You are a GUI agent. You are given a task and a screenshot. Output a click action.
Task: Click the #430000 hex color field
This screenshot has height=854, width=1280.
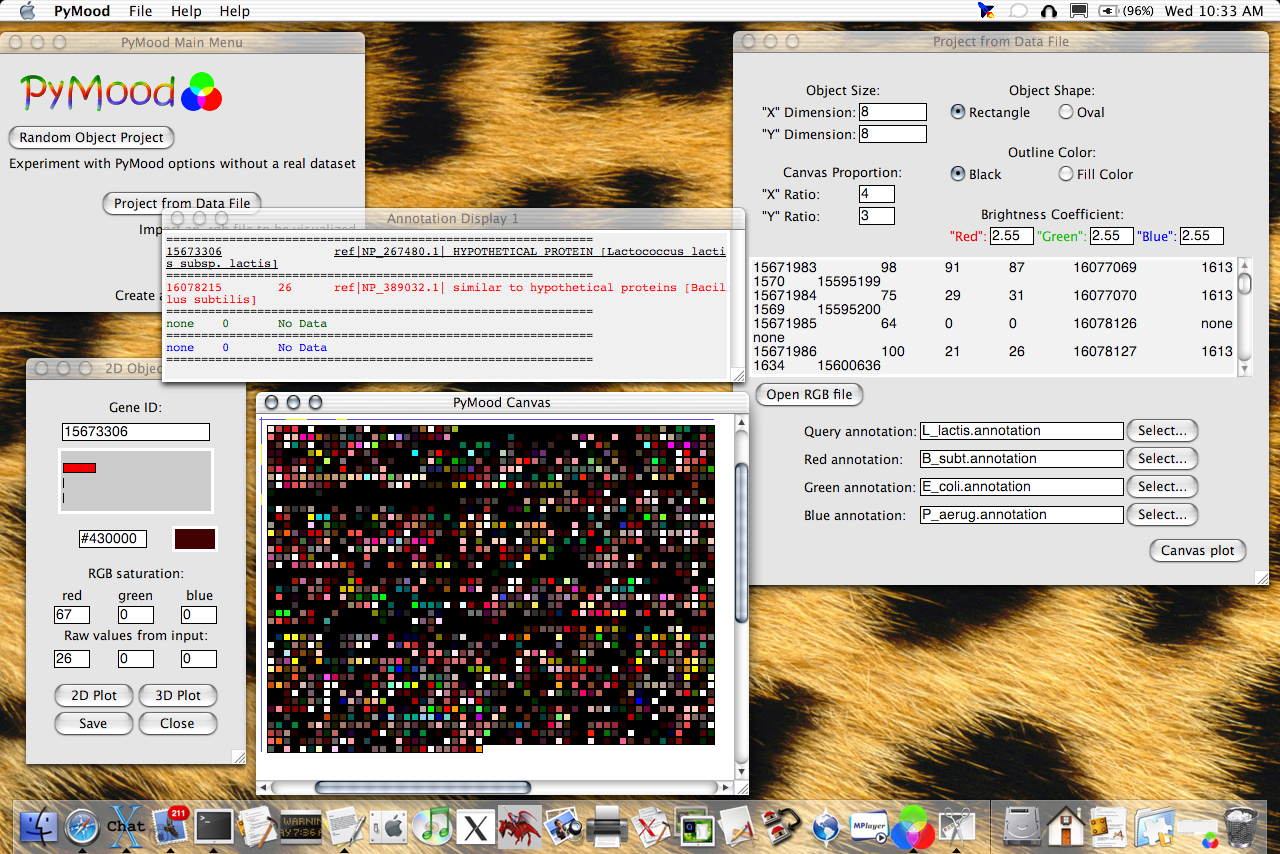click(x=113, y=539)
